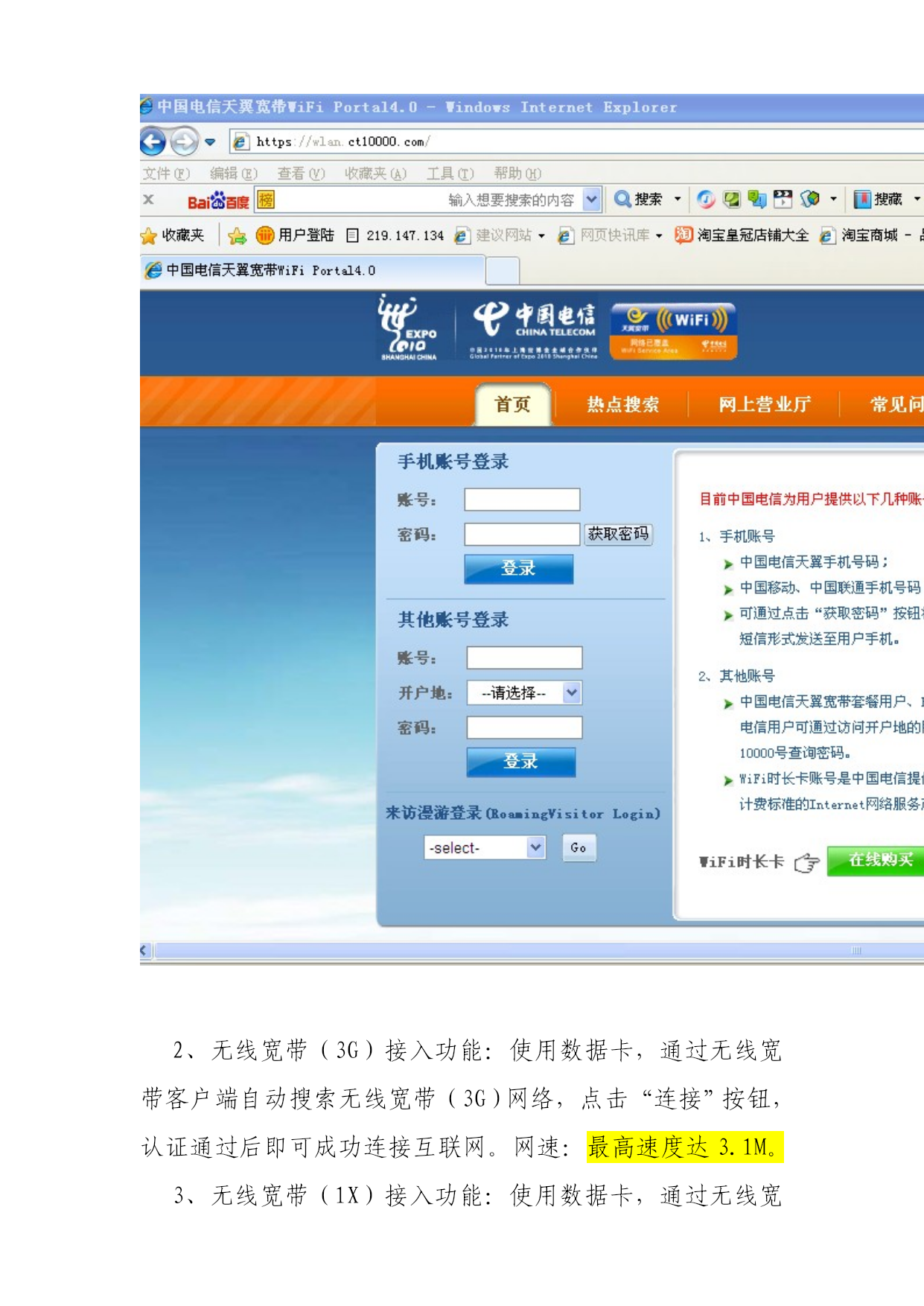Click the Baidu toolbar search input field
Screen dimensions: 924x1306
click(x=429, y=200)
